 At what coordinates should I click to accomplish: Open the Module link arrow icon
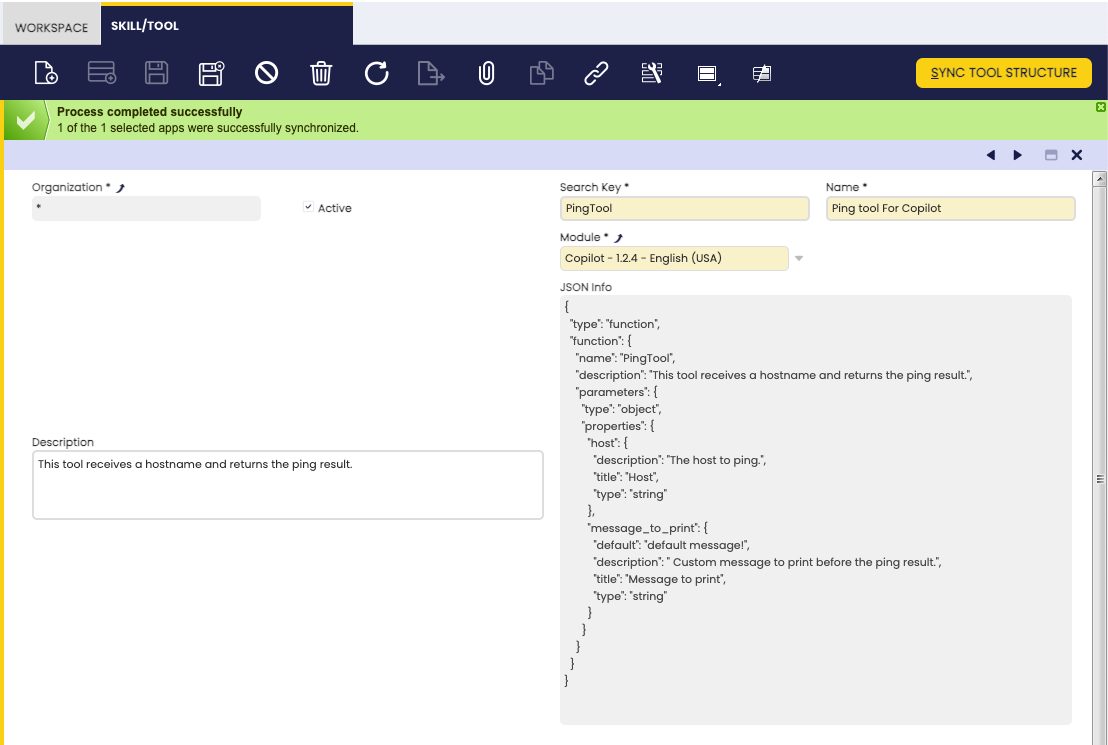pyautogui.click(x=618, y=238)
